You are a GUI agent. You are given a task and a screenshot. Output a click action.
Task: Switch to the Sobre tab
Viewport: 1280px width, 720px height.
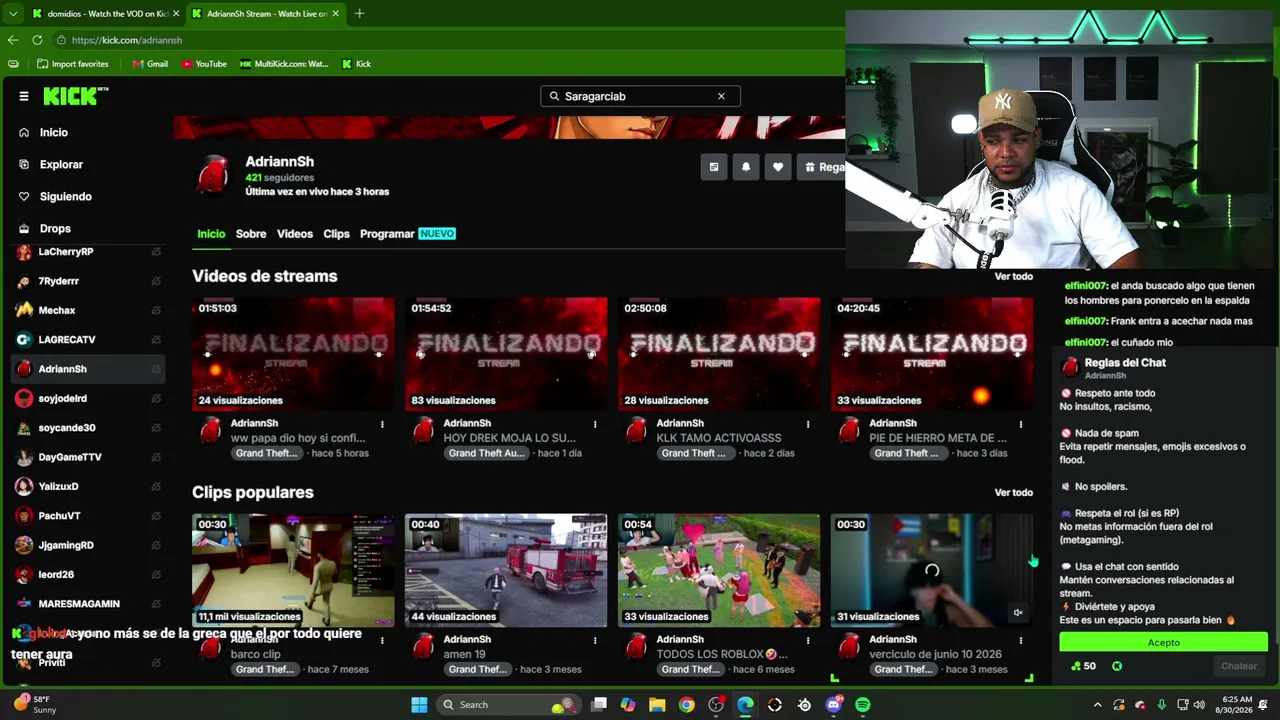click(x=251, y=234)
